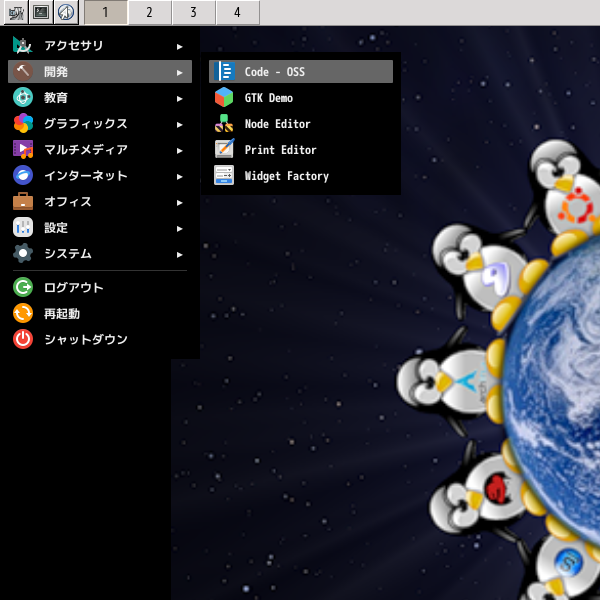The height and width of the screenshot is (600, 600).
Task: Launch Widget Factory from submenu
Action: [301, 176]
